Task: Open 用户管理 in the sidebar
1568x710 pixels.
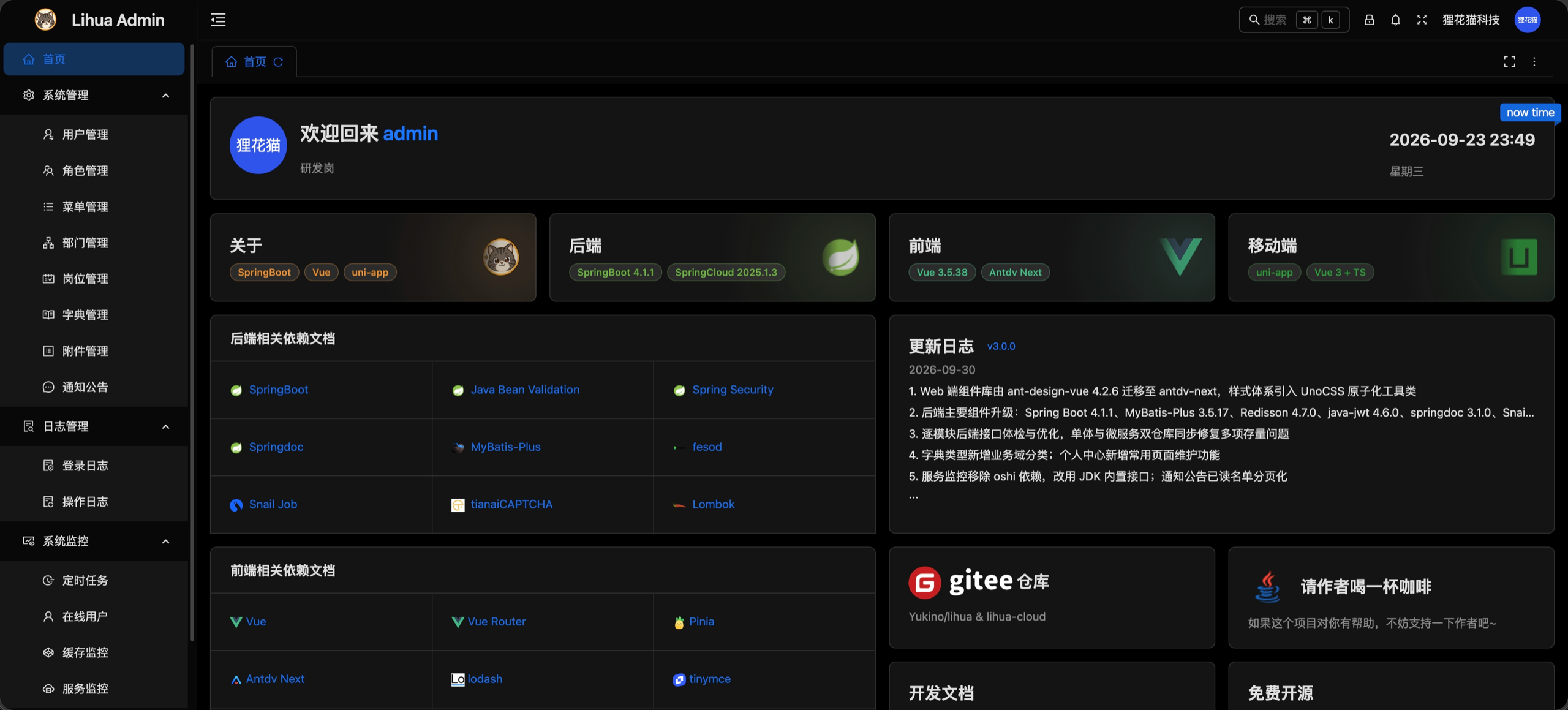Action: [94, 134]
